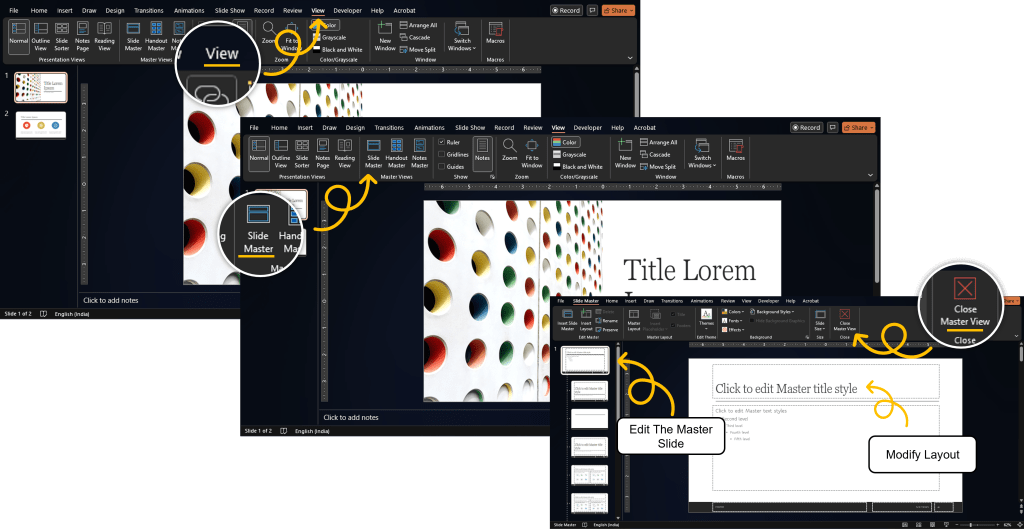The height and width of the screenshot is (529, 1024).
Task: Click Insert Slide Master icon
Action: [x=566, y=319]
